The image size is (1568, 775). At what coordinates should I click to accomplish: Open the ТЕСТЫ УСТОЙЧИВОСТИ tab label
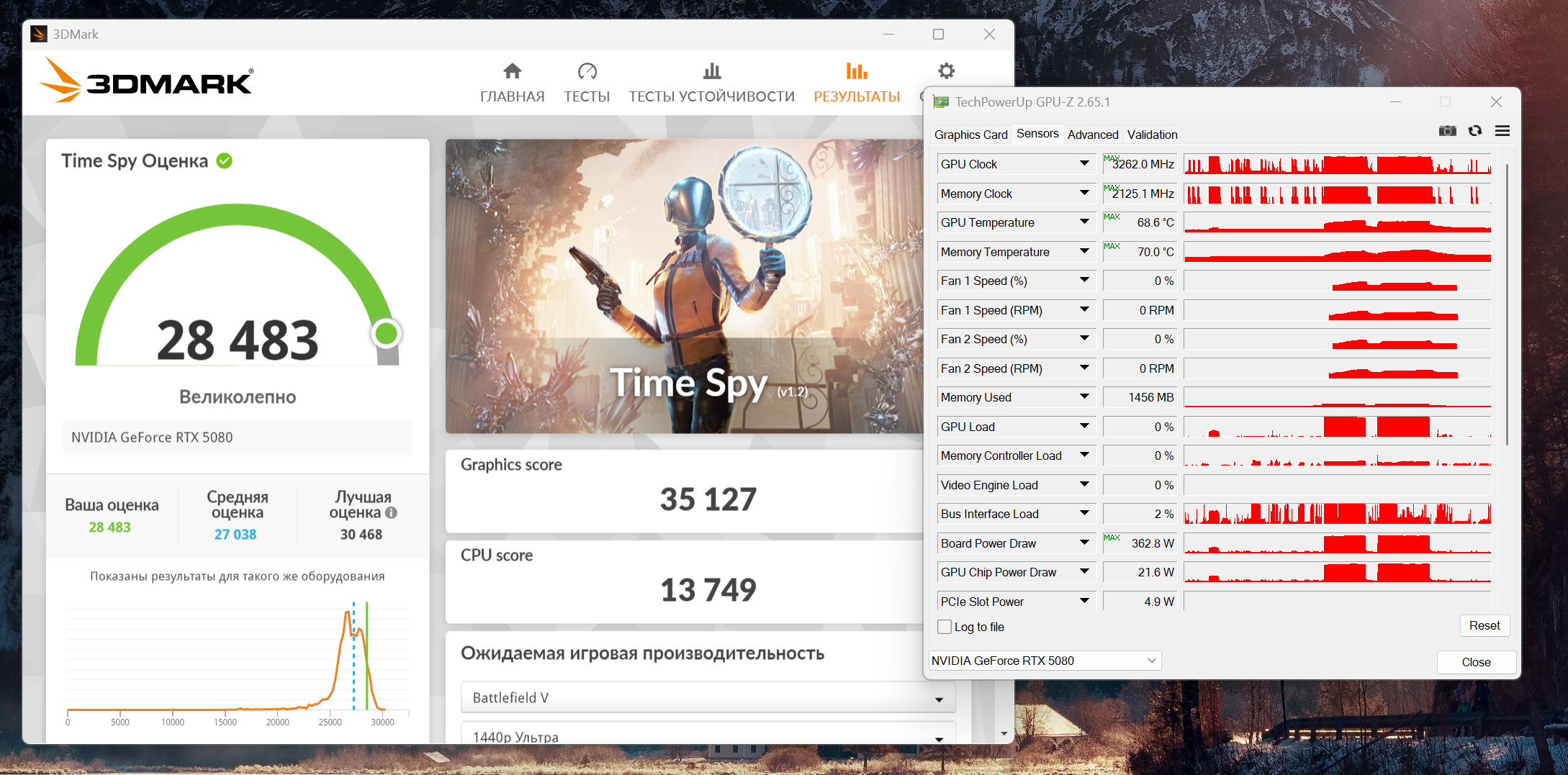712,96
